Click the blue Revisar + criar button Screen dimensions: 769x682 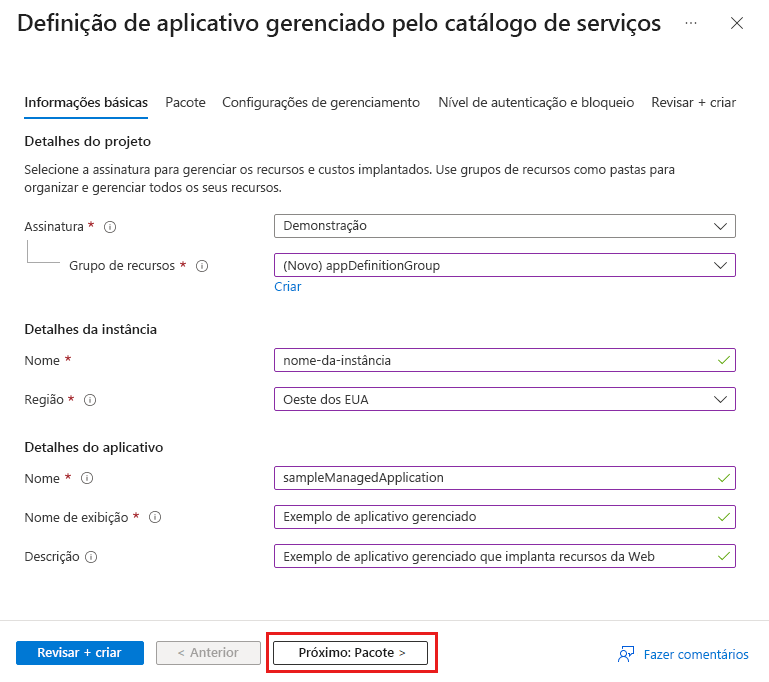pos(80,653)
